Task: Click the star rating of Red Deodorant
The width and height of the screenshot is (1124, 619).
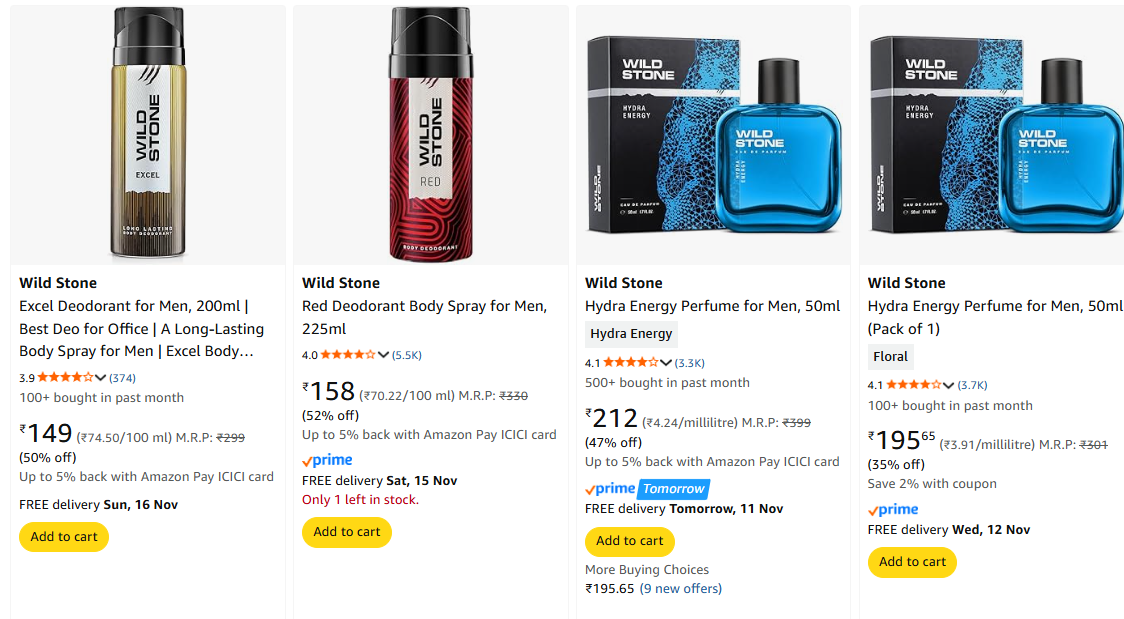Action: coord(348,355)
